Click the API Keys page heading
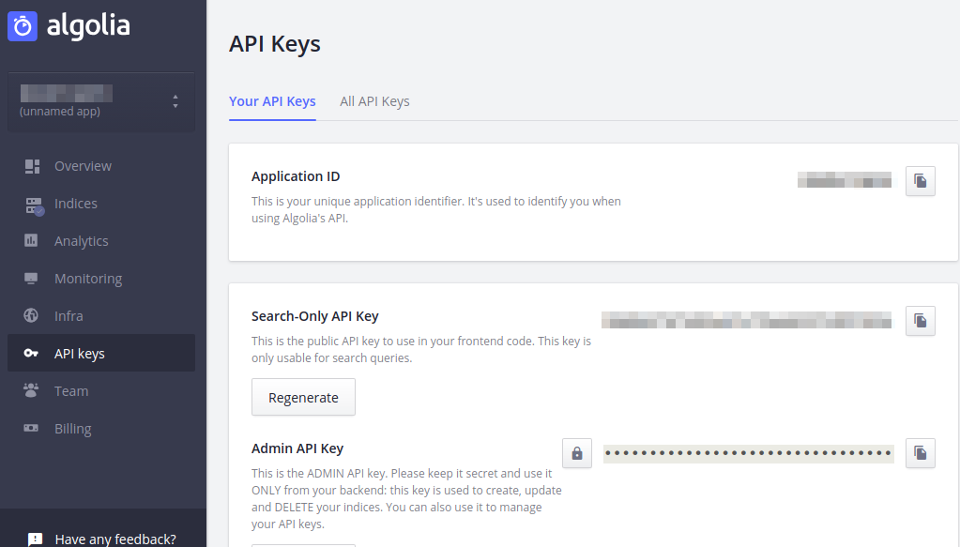The height and width of the screenshot is (547, 960). pos(274,44)
